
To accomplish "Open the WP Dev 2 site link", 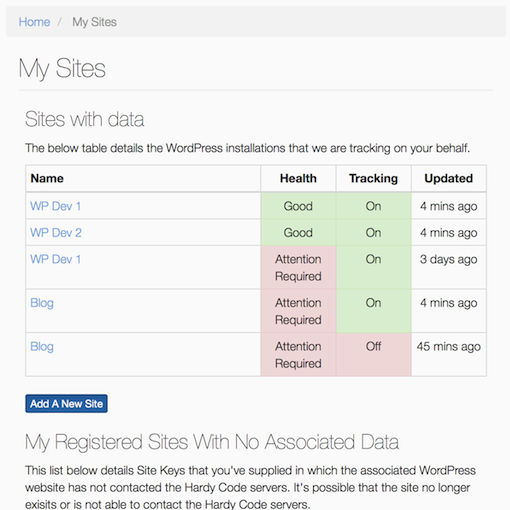I will 56,232.
